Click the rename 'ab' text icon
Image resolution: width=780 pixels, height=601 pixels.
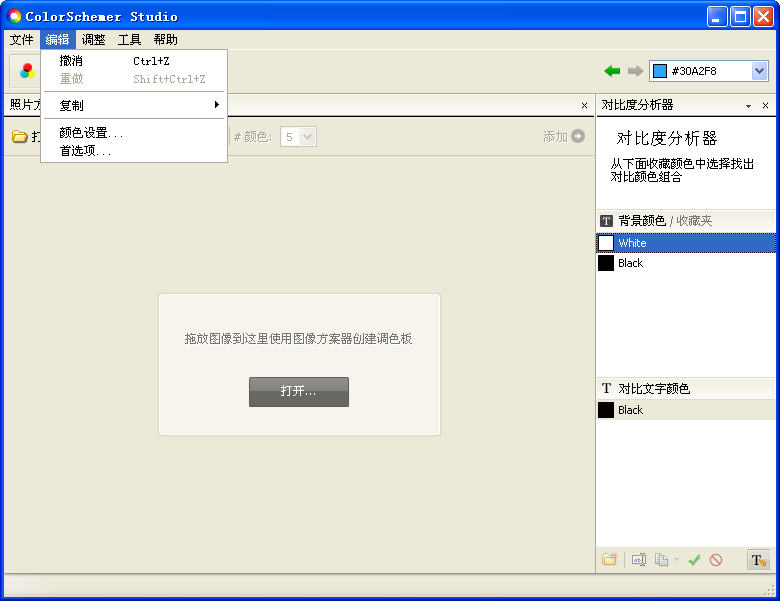[x=639, y=560]
